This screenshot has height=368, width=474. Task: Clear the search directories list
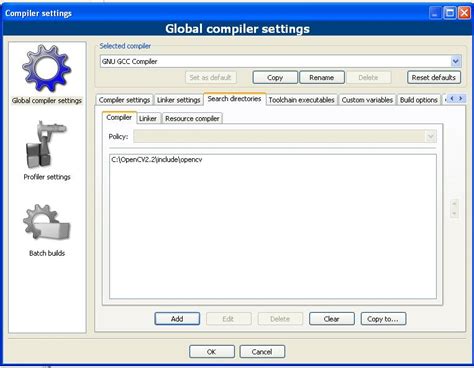click(331, 319)
